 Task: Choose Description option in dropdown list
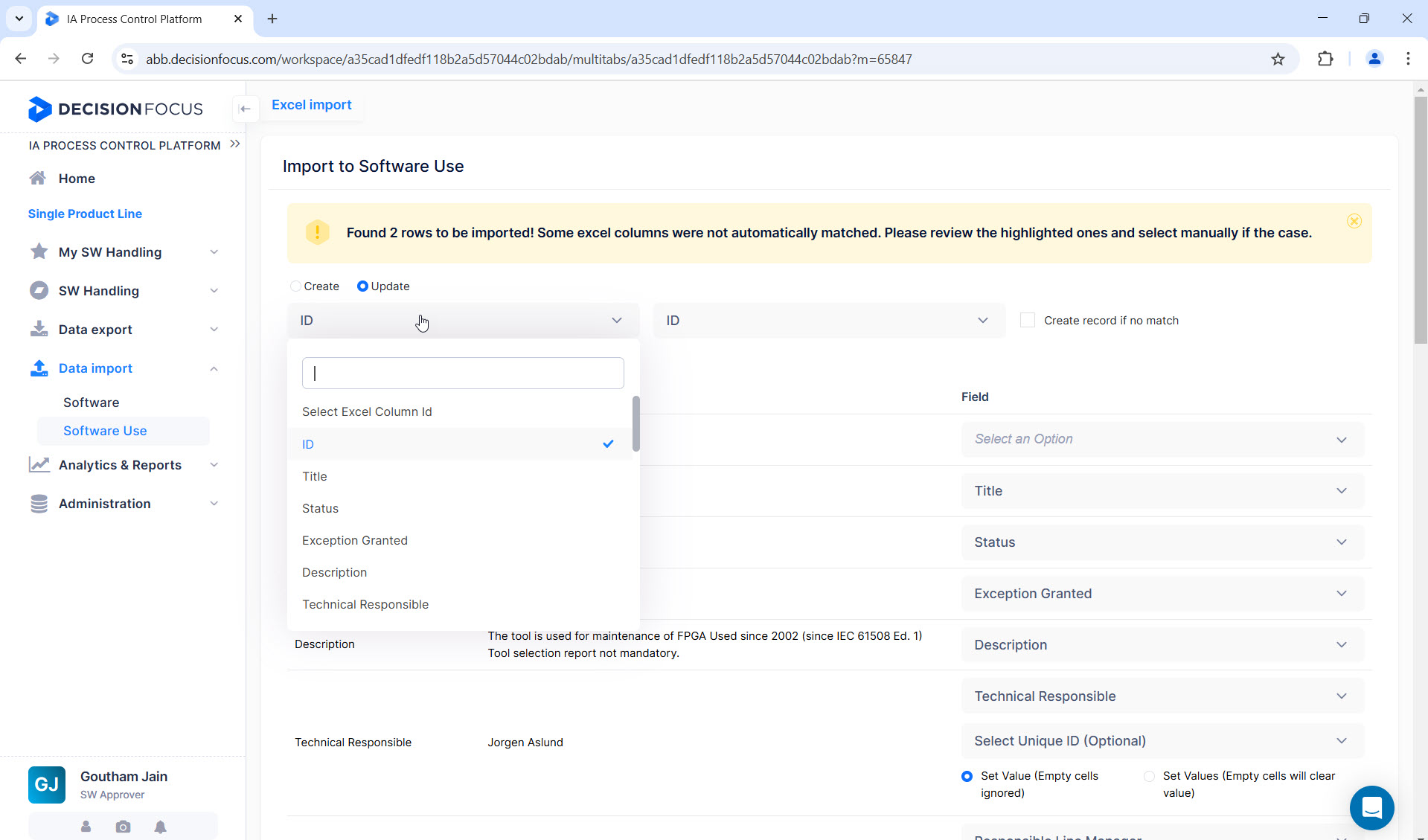pos(460,572)
